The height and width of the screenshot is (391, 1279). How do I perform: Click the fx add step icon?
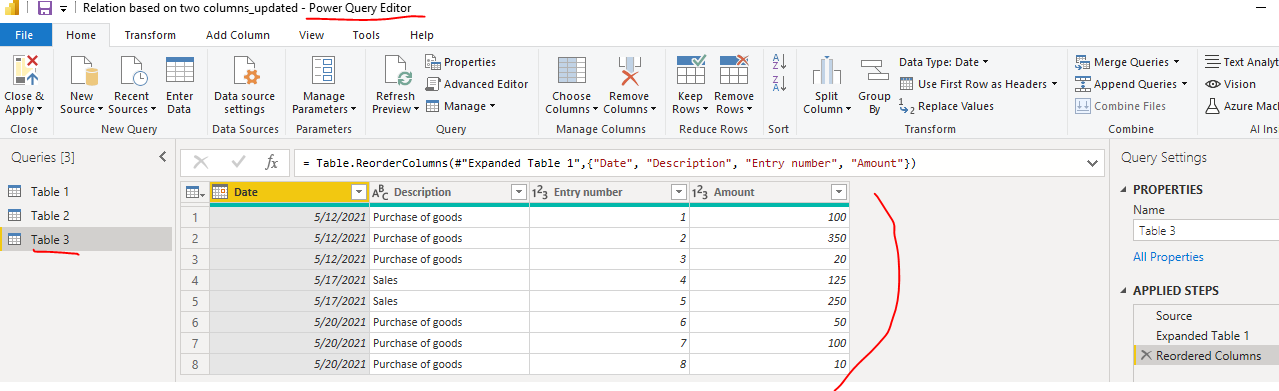271,163
